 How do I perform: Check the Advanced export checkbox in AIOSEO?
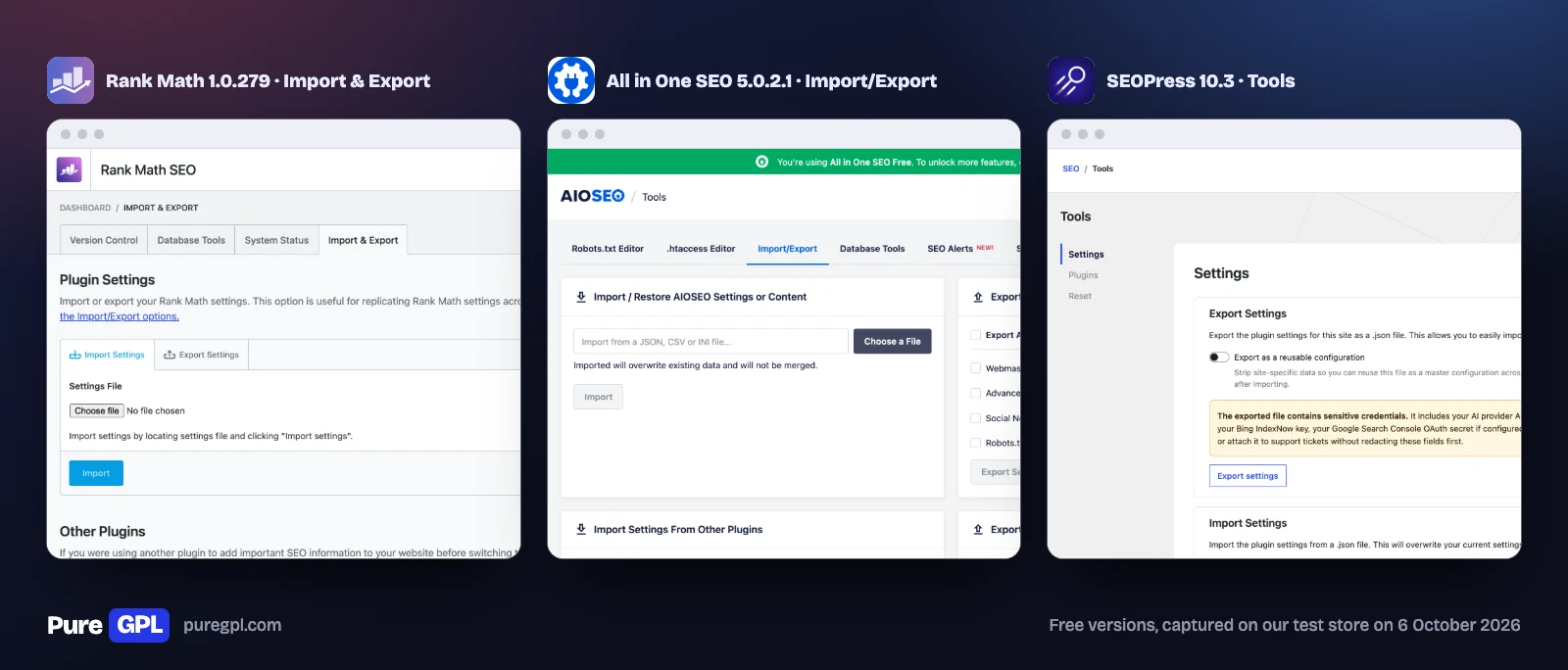tap(975, 393)
